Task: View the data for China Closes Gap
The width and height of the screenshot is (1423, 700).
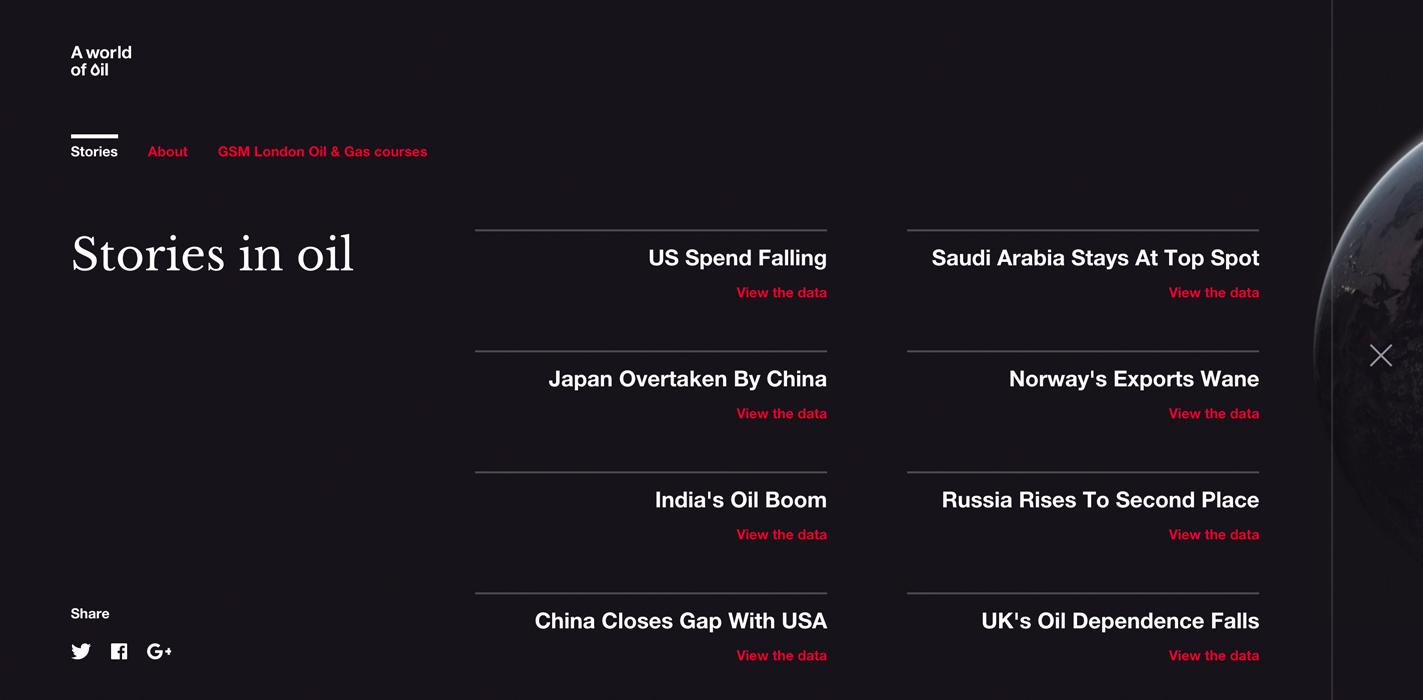Action: coord(782,656)
